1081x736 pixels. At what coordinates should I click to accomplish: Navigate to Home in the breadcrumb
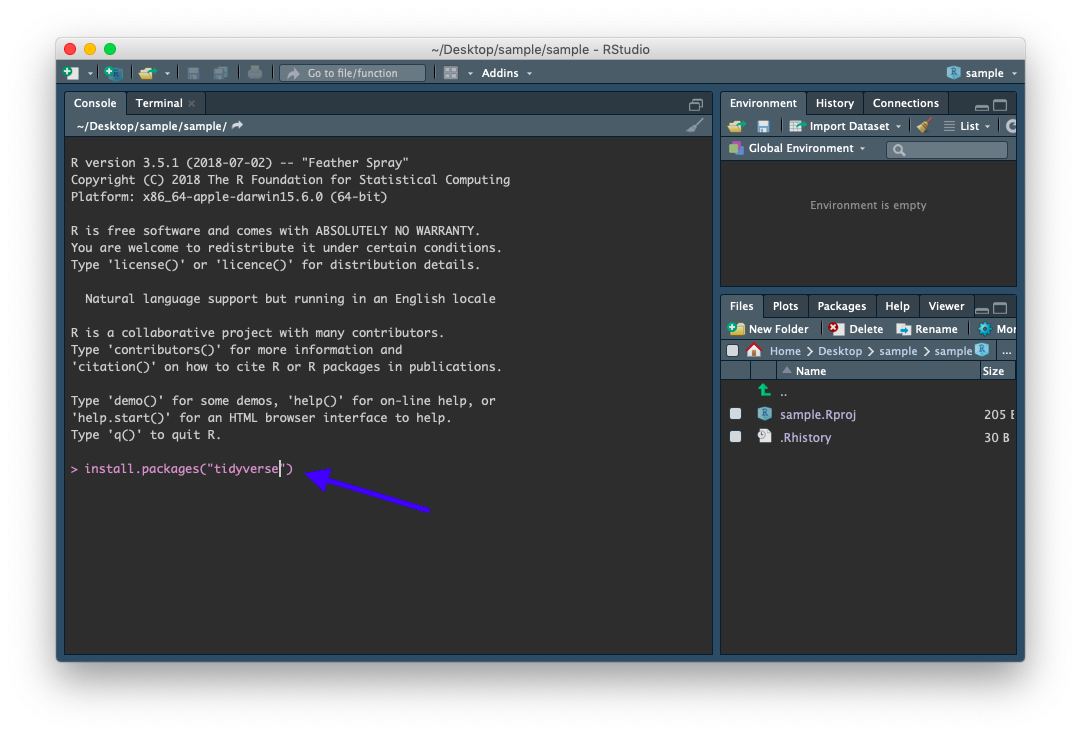785,351
